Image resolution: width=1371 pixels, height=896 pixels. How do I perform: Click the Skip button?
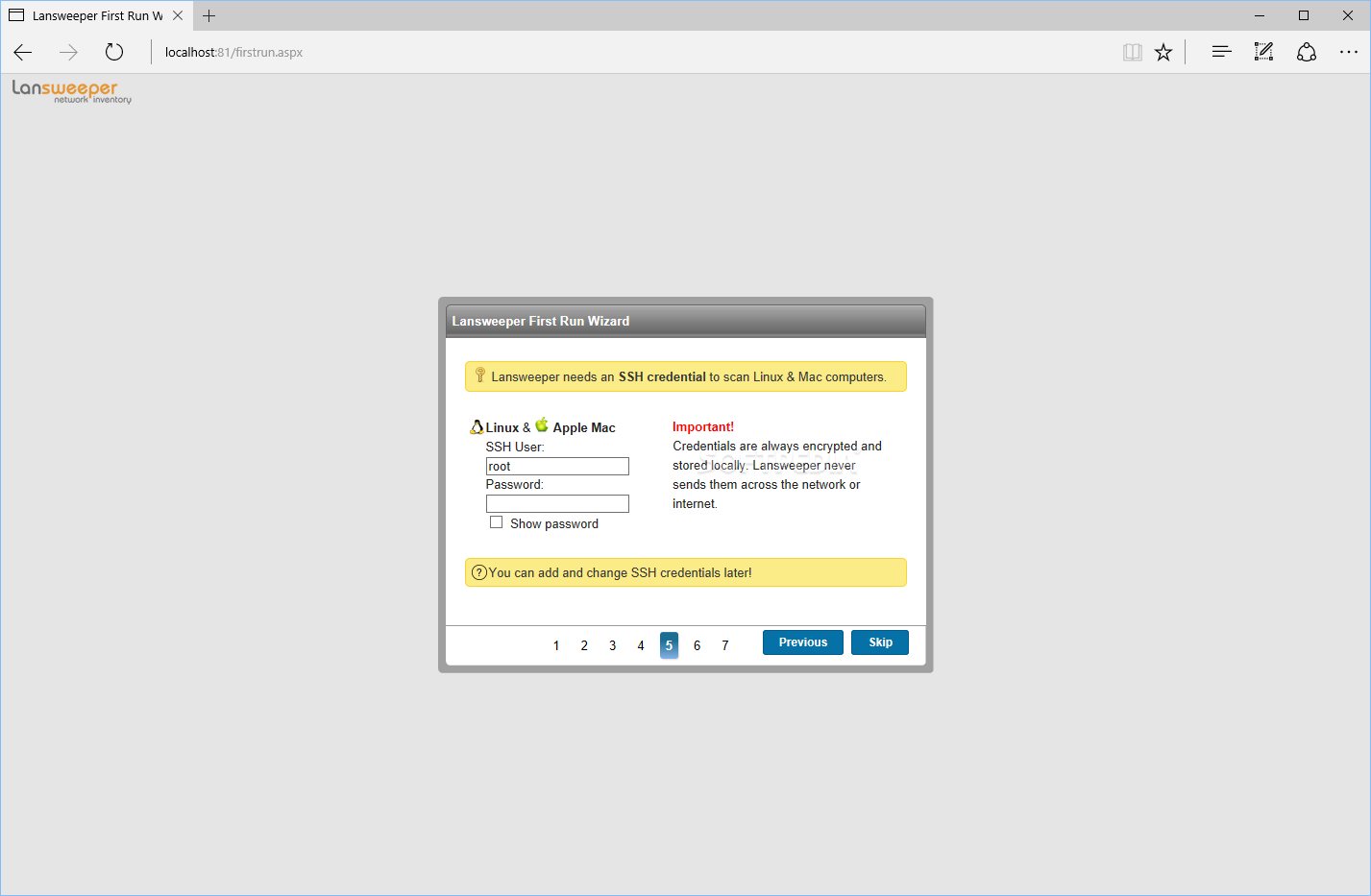[x=880, y=642]
